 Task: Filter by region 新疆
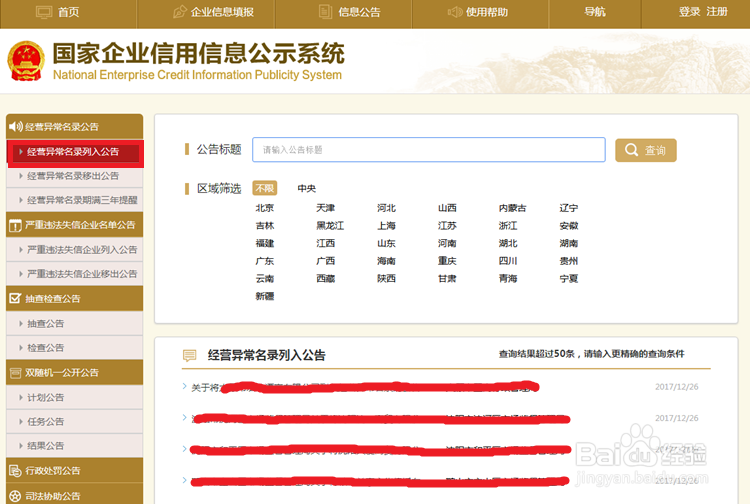click(265, 296)
